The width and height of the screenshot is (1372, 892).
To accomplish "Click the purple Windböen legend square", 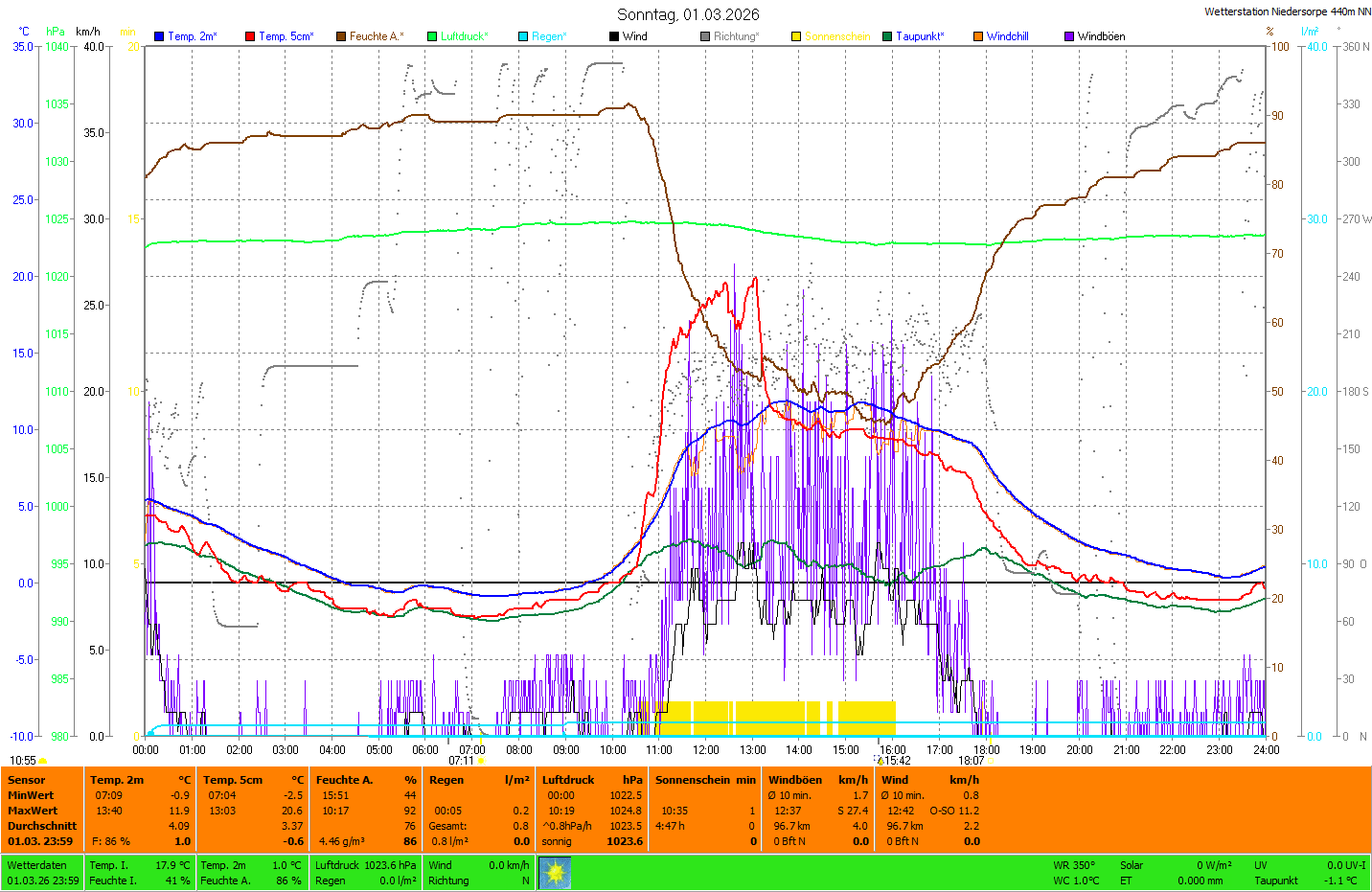I will tap(1069, 36).
